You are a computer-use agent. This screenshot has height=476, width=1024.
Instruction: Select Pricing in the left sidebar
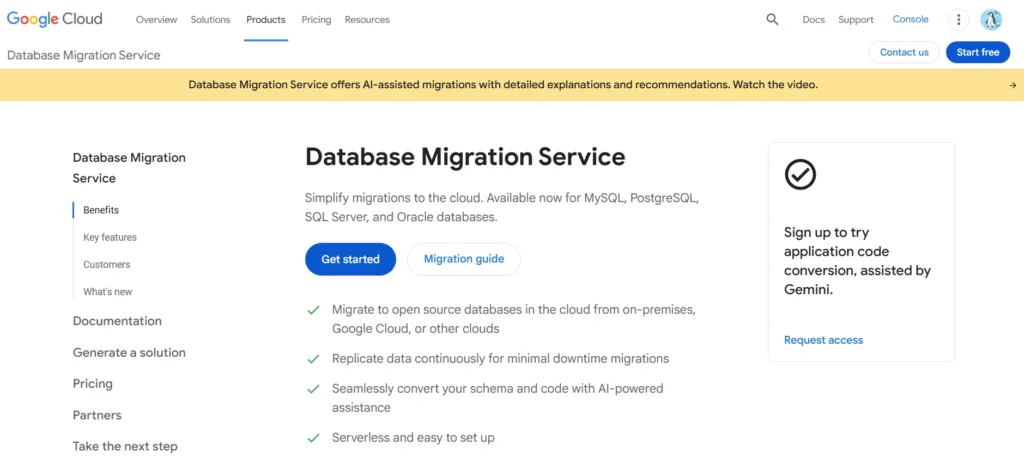pyautogui.click(x=92, y=384)
